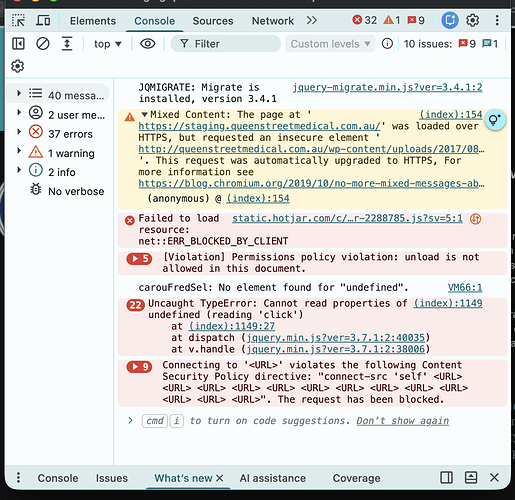
Task: Click the red error count 32 badge
Action: point(365,20)
